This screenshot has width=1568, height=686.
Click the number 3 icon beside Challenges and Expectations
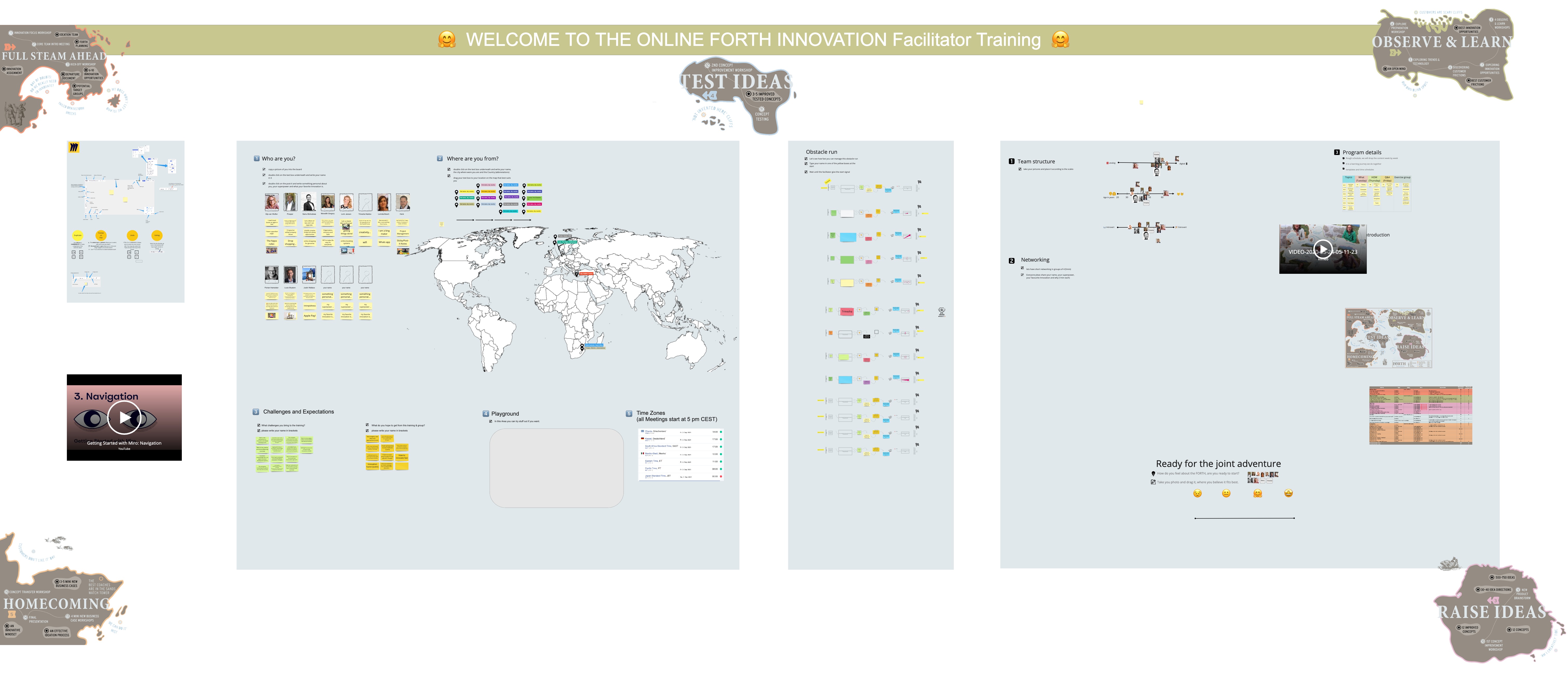click(256, 412)
